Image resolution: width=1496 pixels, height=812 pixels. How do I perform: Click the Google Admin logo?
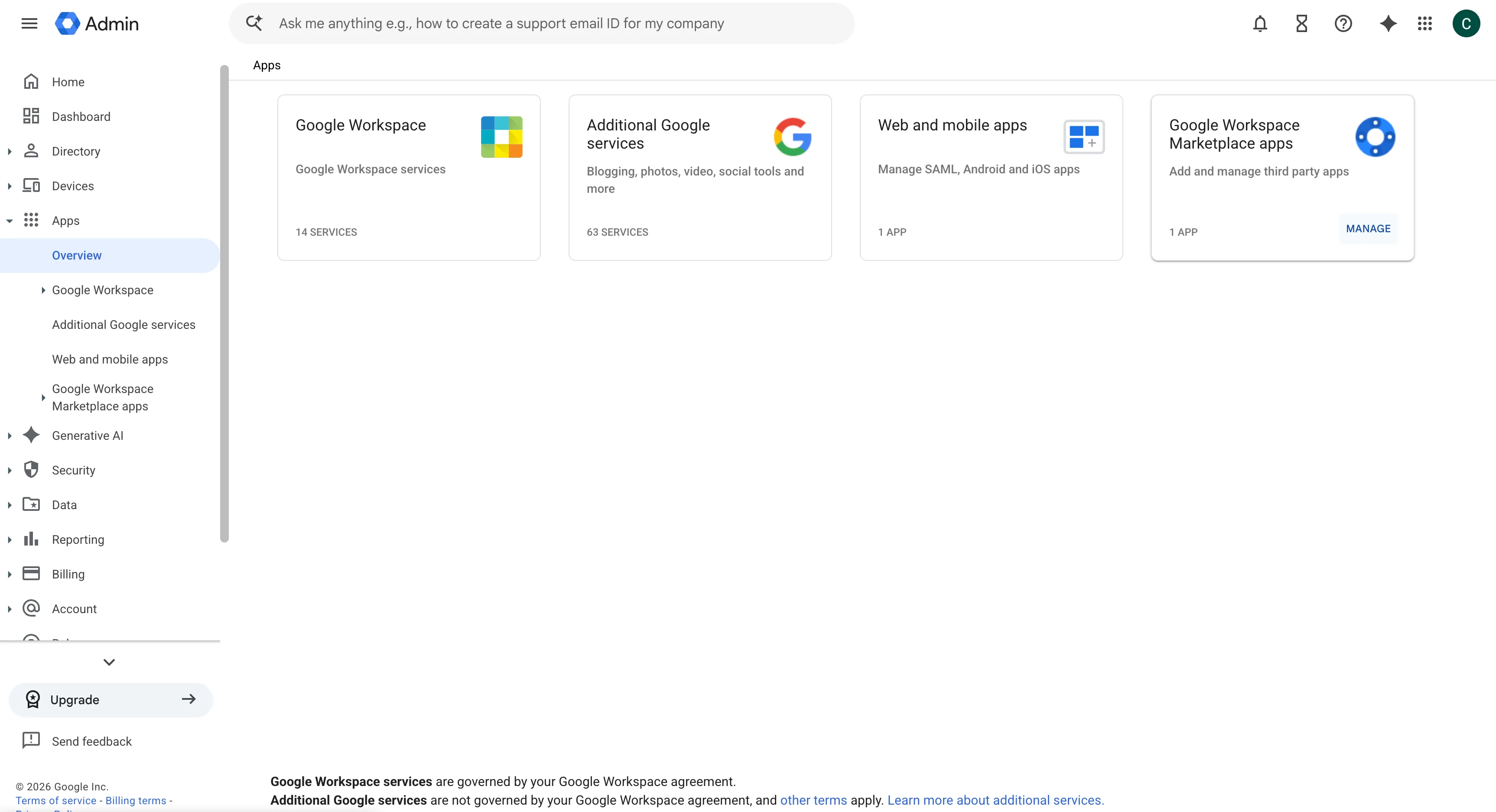tap(96, 23)
